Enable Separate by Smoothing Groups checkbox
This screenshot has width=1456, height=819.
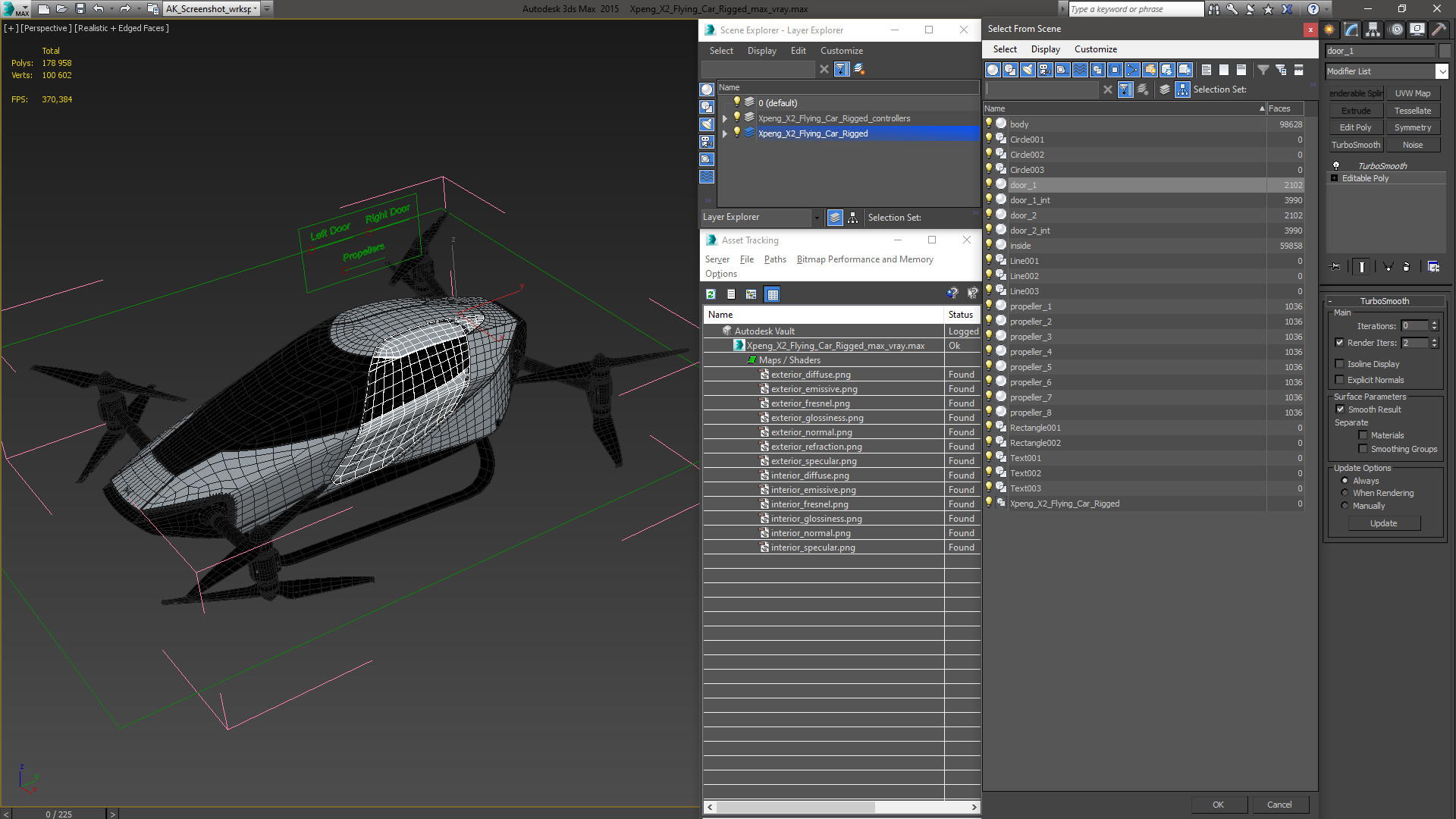pyautogui.click(x=1363, y=449)
